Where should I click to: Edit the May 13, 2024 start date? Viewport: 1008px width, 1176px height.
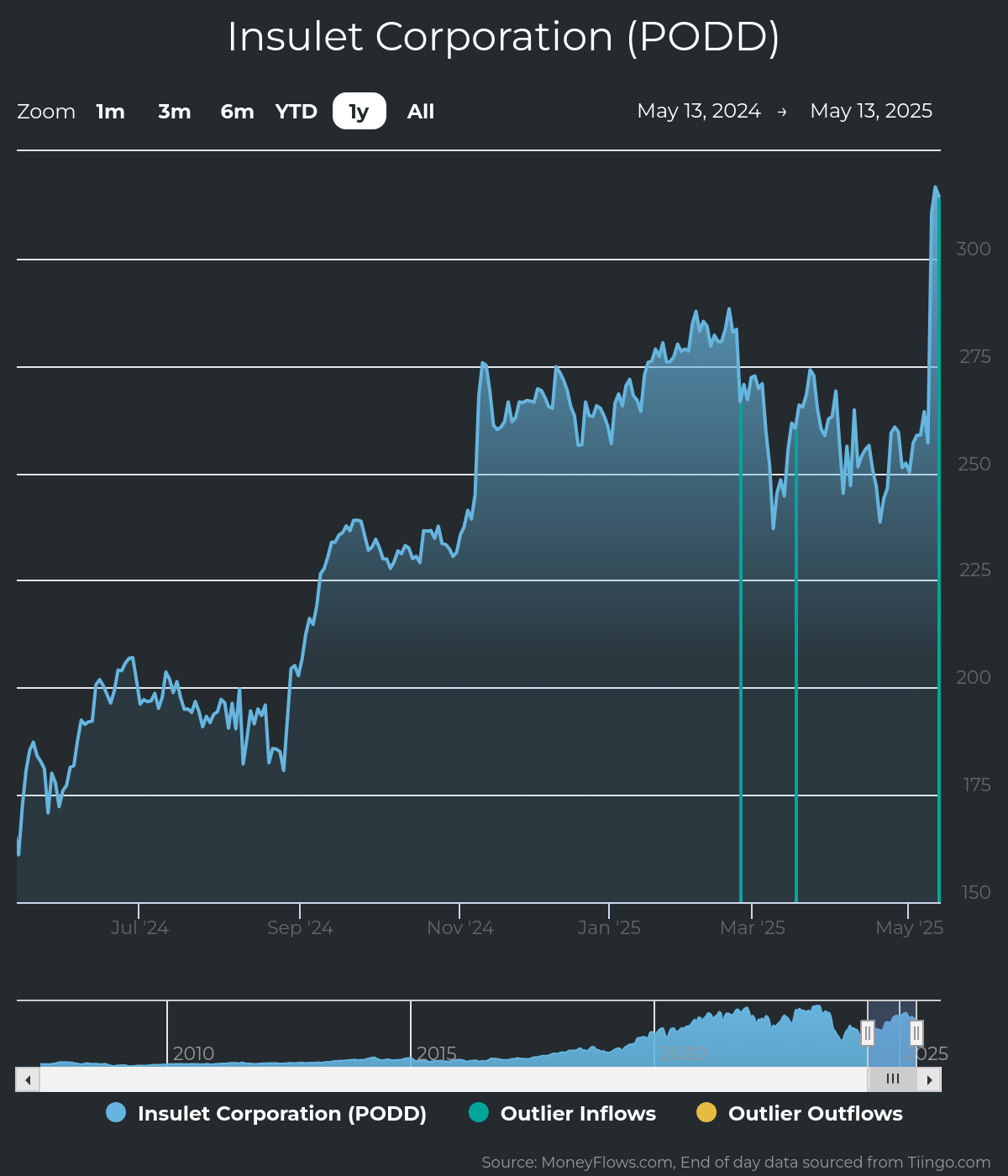pyautogui.click(x=699, y=111)
